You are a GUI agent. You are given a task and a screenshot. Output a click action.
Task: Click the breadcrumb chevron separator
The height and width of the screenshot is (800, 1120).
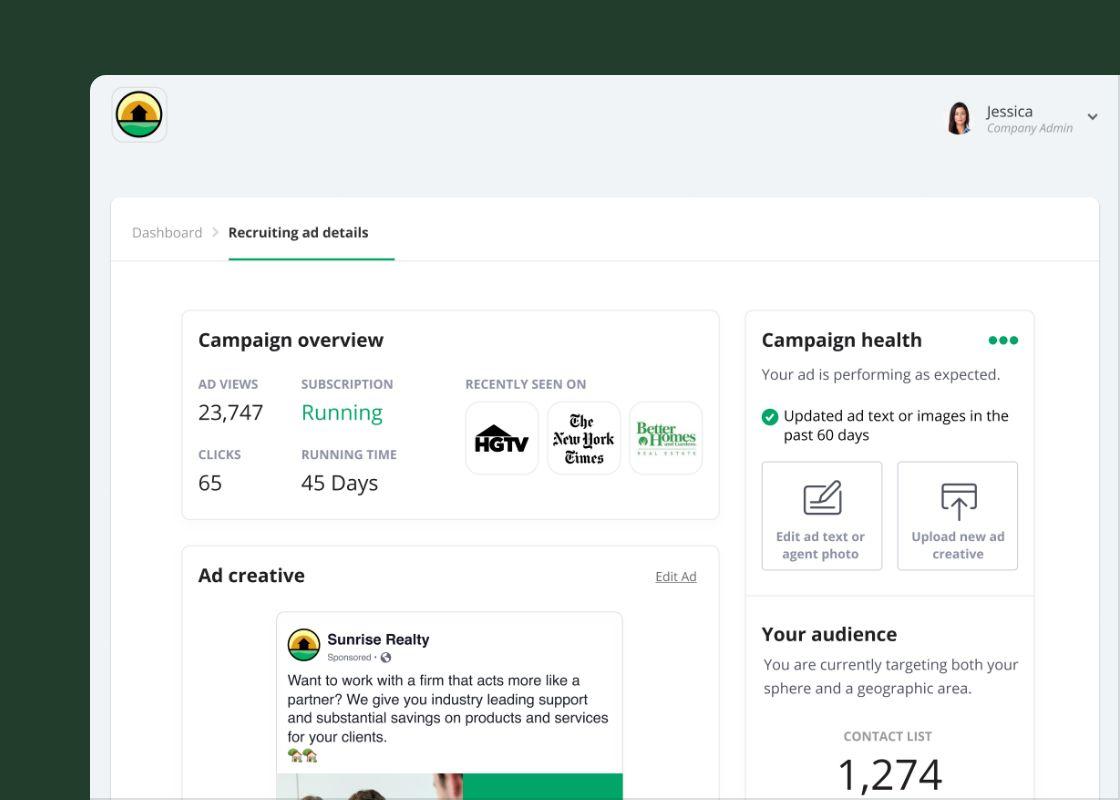pyautogui.click(x=215, y=232)
